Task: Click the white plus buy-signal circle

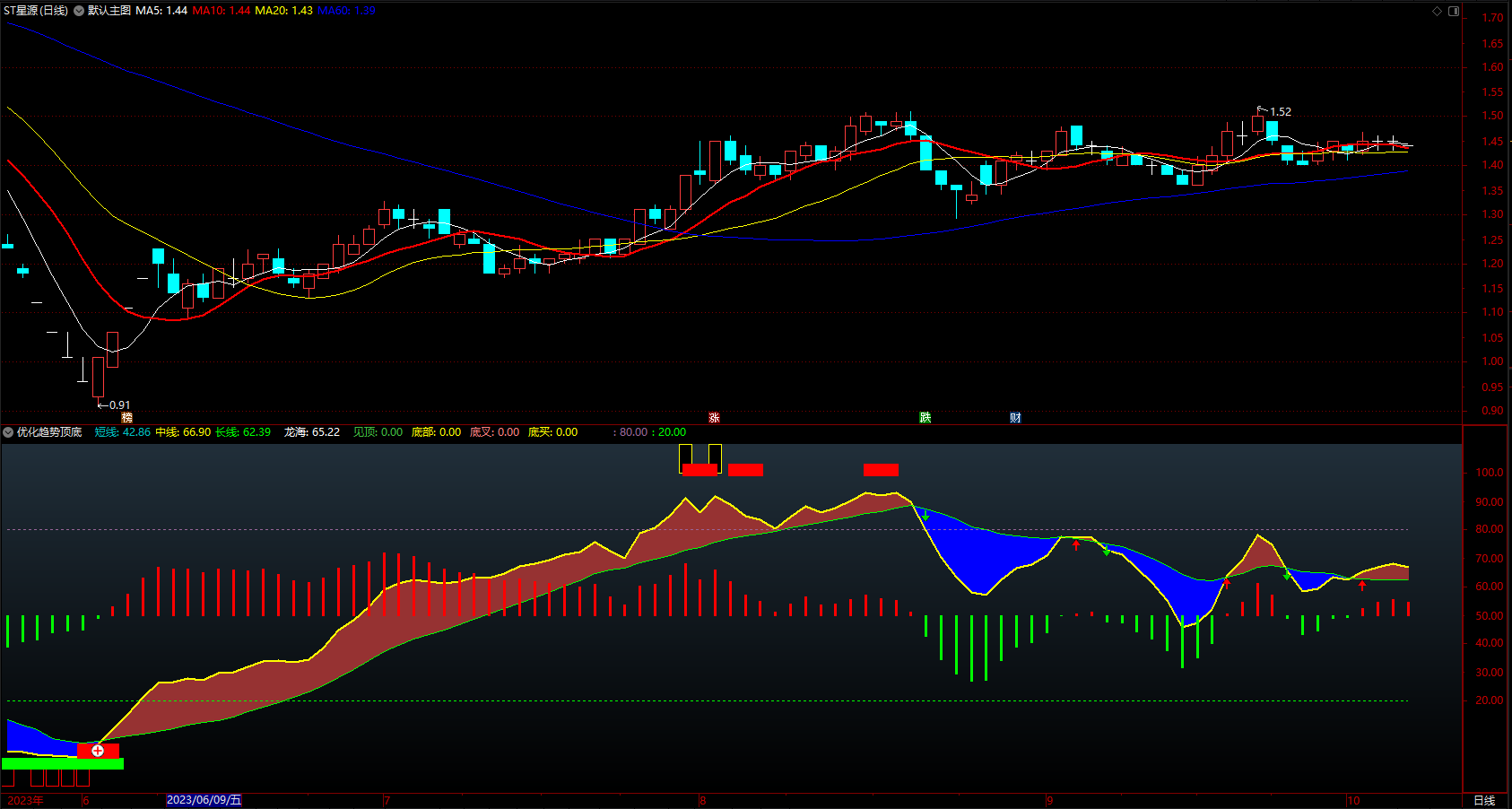Action: coord(98,751)
